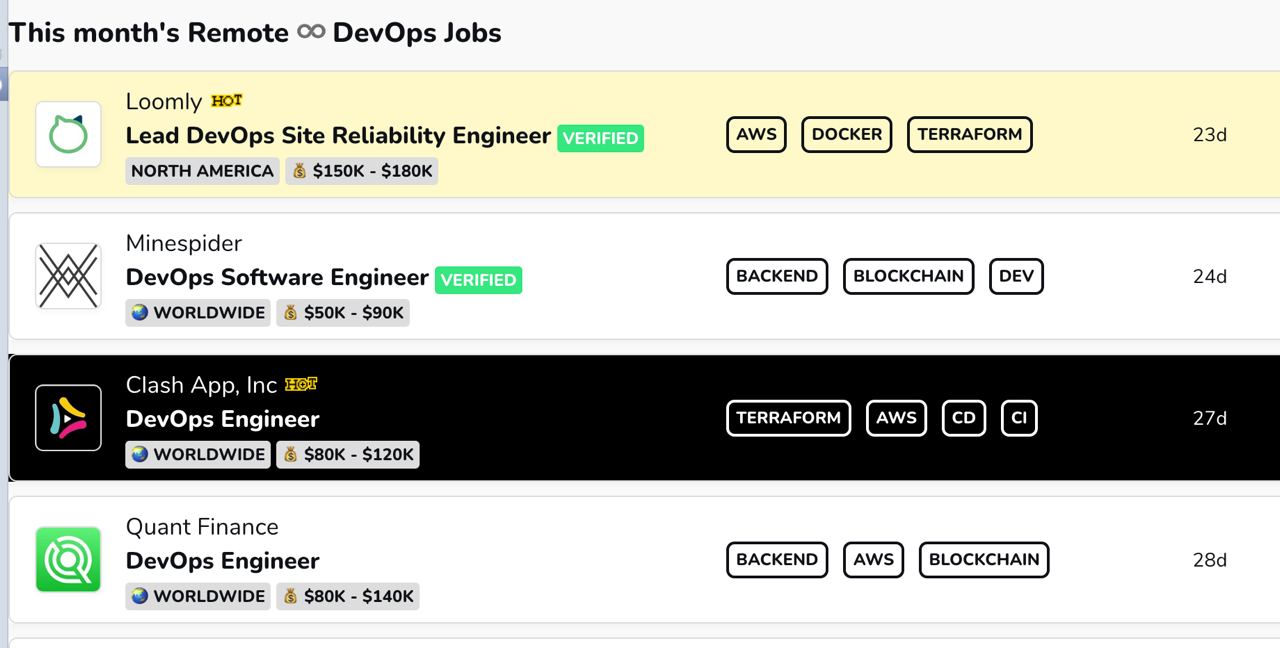The image size is (1280, 648).
Task: Select the CI tag on Clash App job
Action: (x=1019, y=418)
